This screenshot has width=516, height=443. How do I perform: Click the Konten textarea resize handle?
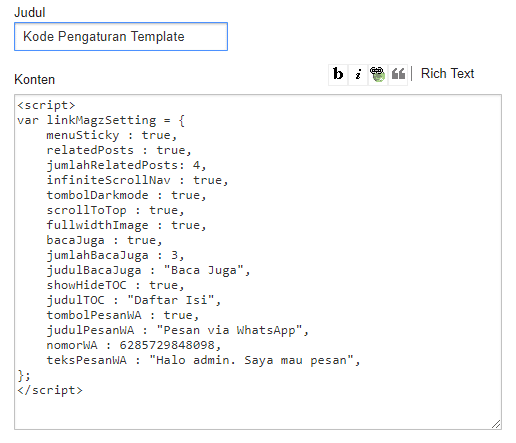point(496,424)
